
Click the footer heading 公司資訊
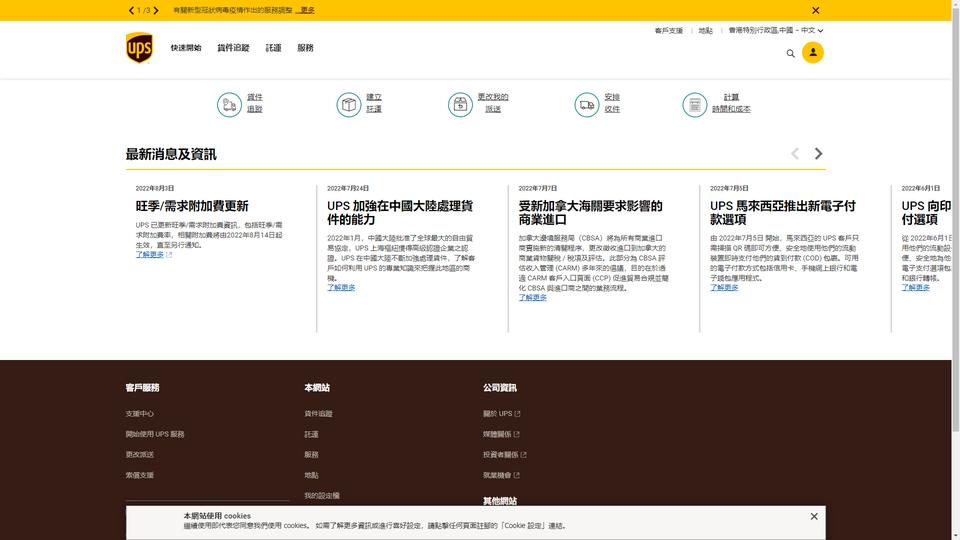(500, 388)
